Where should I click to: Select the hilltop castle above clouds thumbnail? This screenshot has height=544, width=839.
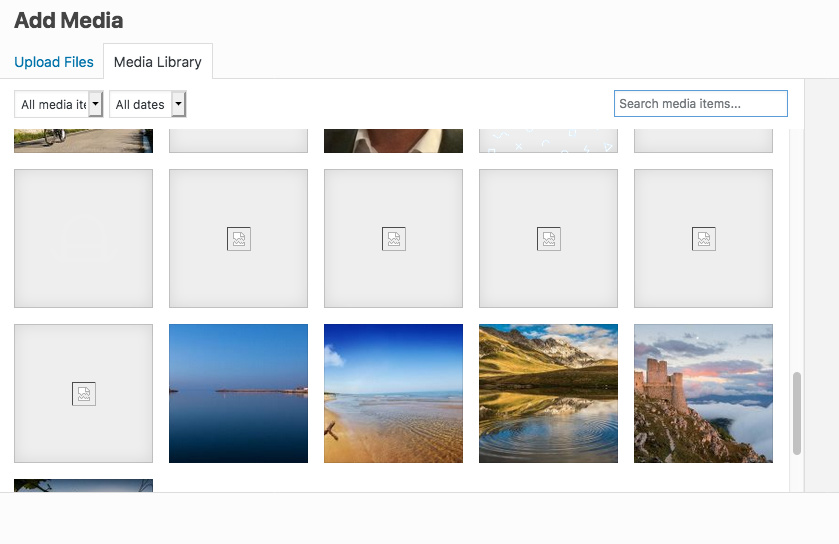[x=703, y=393]
